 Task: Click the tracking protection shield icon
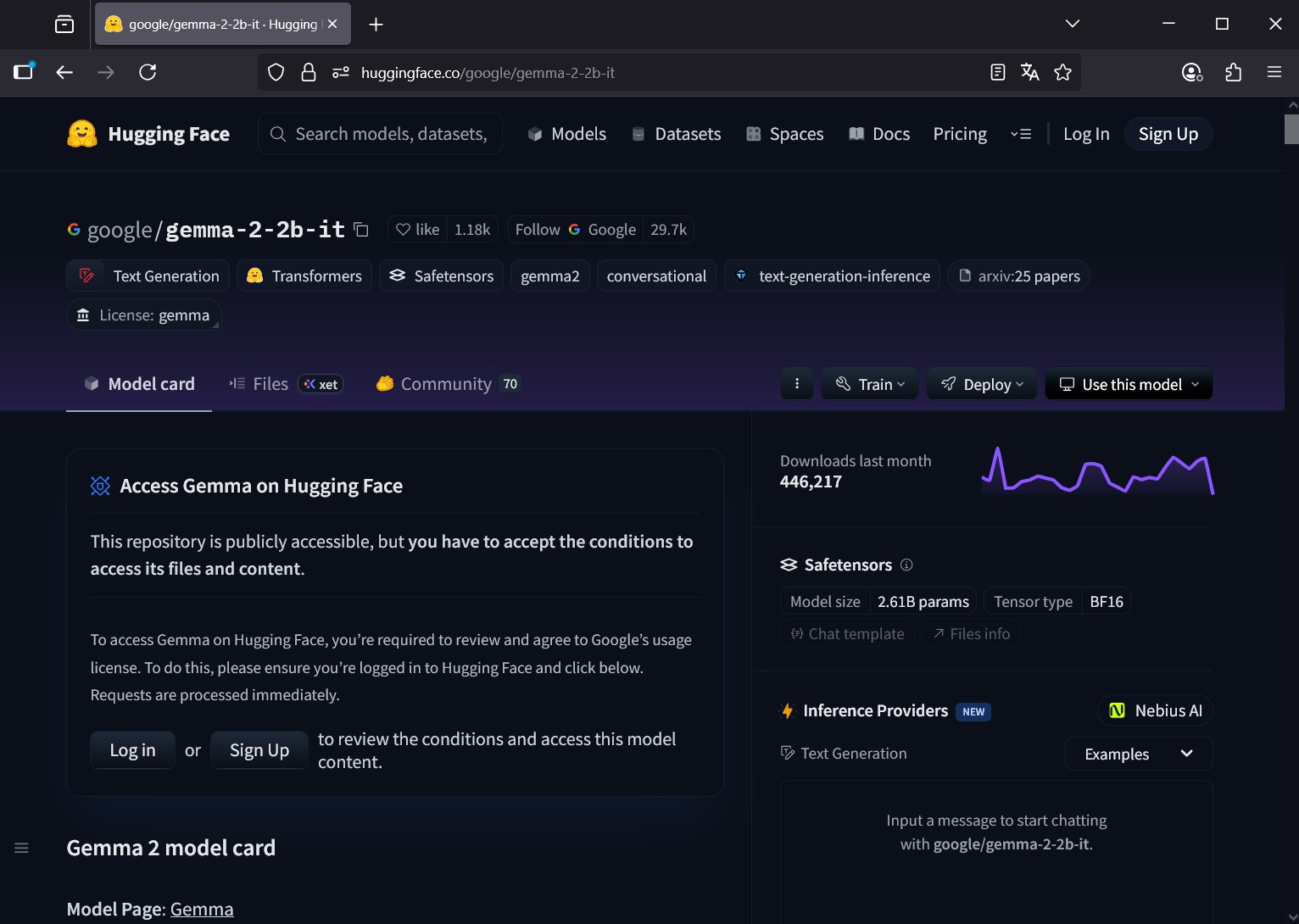[276, 73]
